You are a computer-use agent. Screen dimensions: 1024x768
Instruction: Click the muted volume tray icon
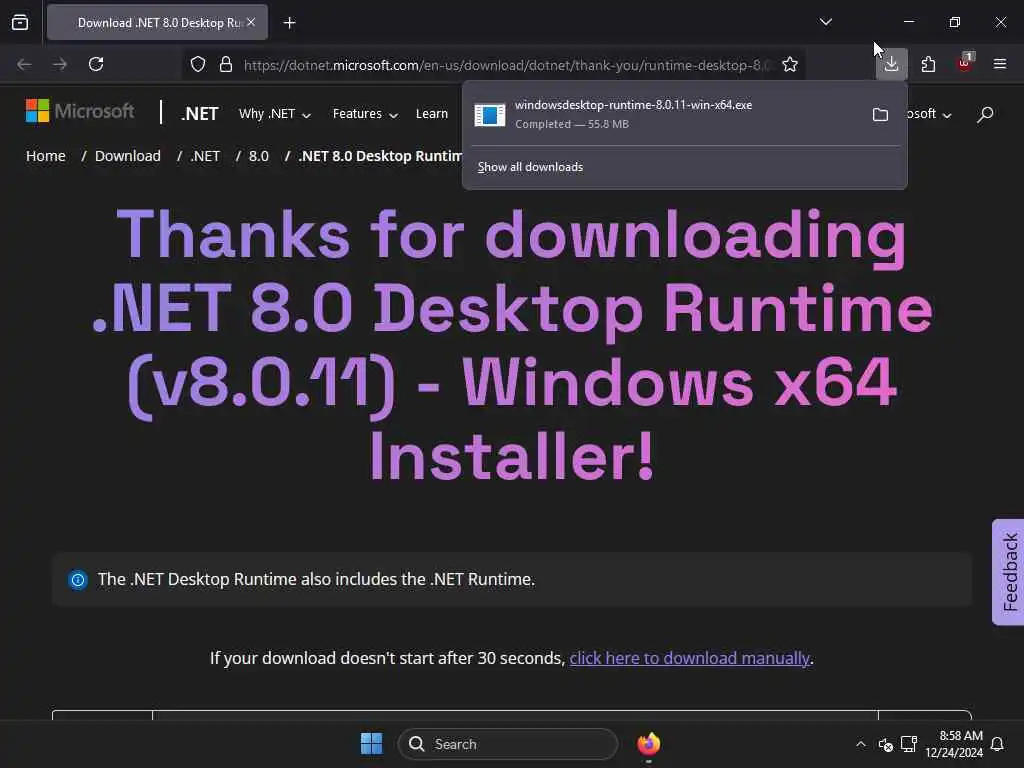pyautogui.click(x=886, y=744)
